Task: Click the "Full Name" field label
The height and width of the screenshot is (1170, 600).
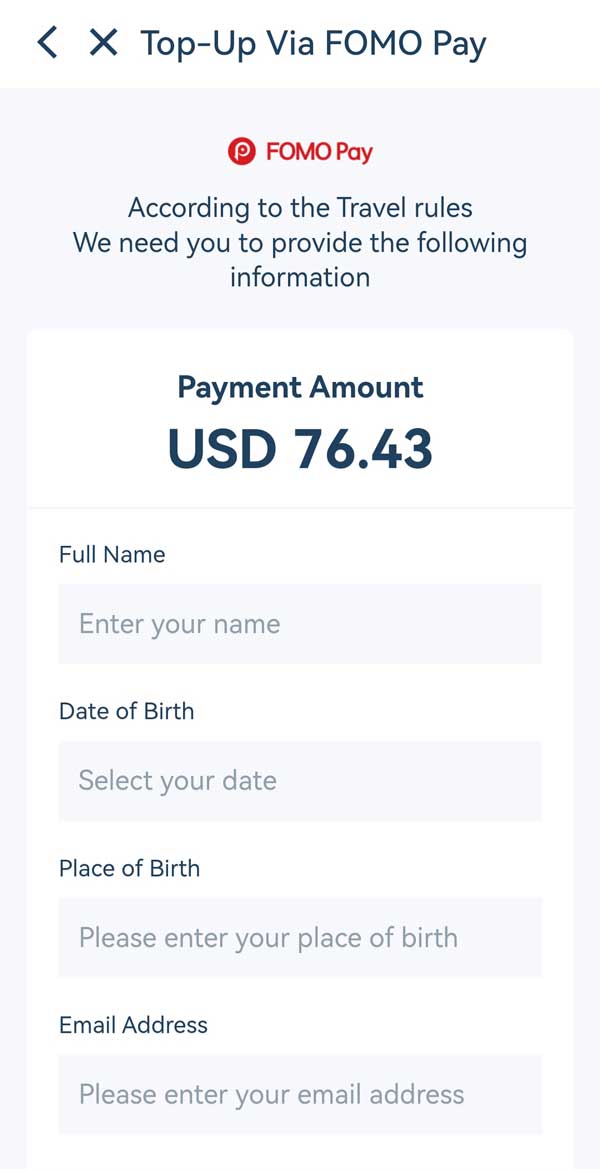Action: [x=112, y=555]
